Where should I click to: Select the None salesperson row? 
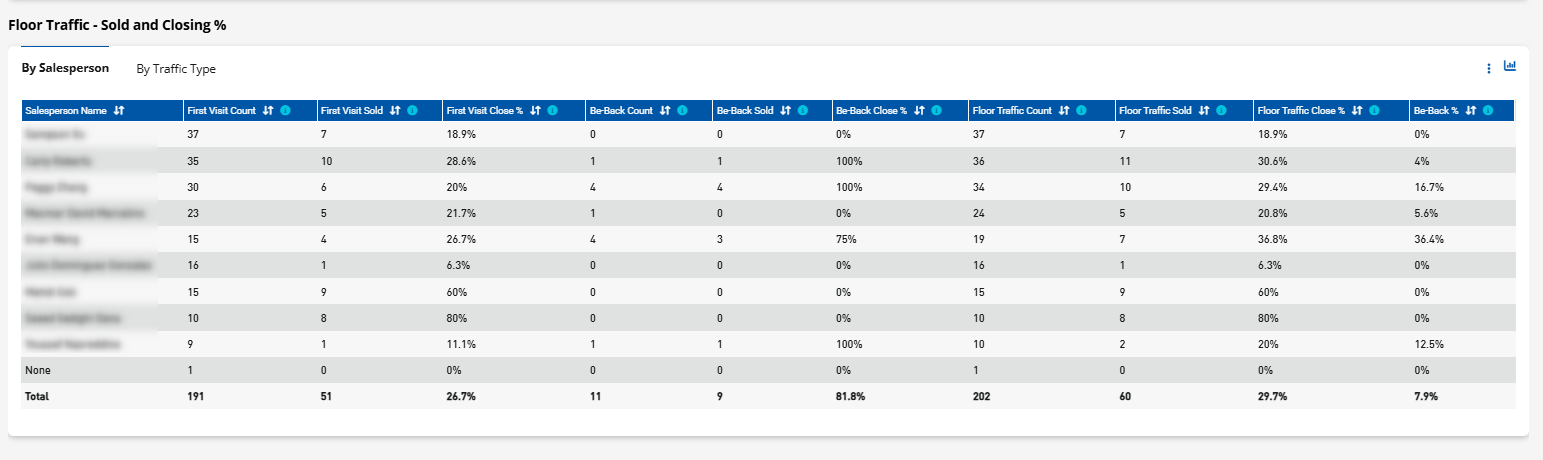(x=38, y=371)
